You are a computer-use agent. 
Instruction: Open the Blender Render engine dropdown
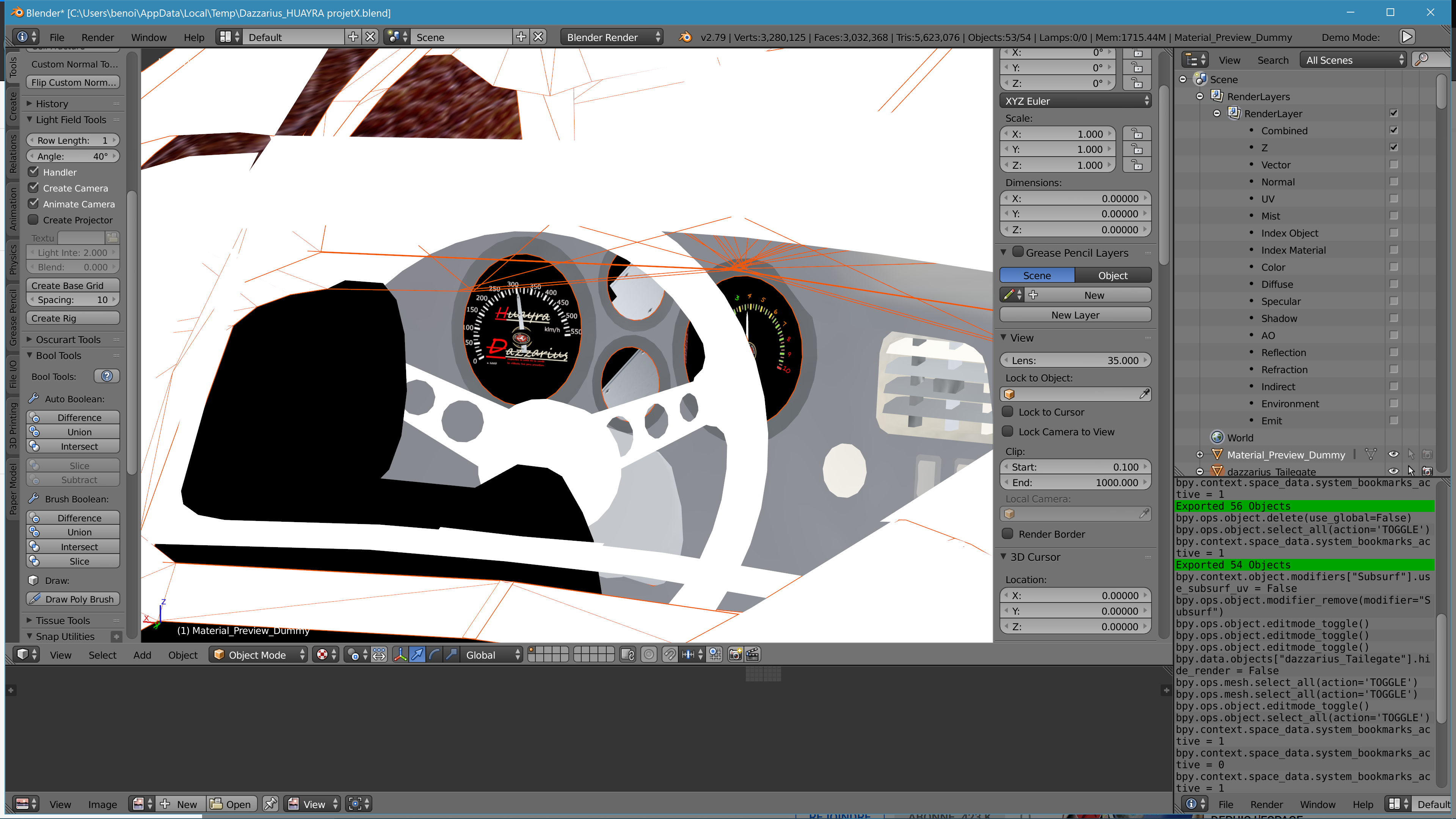[612, 37]
